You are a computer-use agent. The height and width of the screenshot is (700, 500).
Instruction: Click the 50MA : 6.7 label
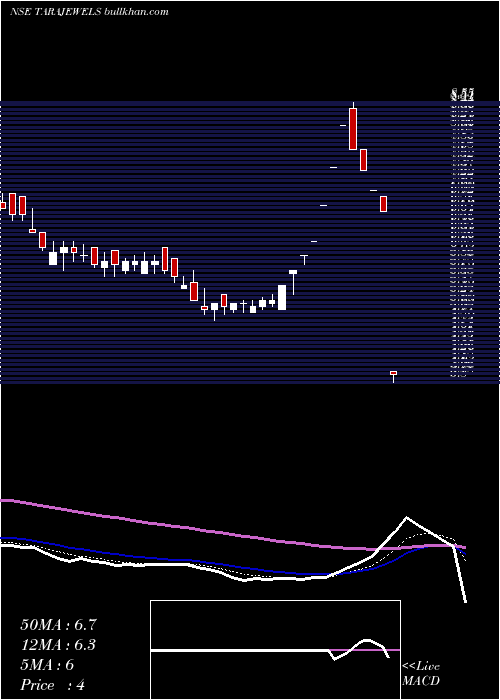click(58, 625)
